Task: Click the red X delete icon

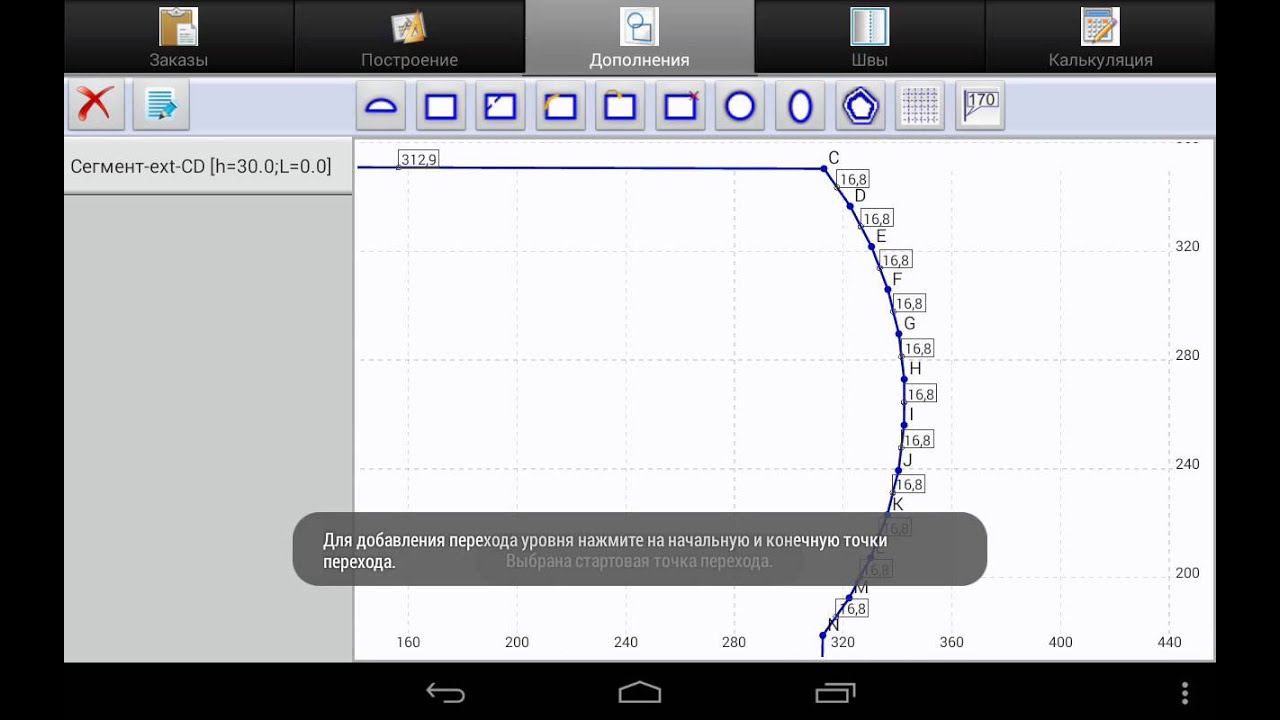Action: coord(95,105)
